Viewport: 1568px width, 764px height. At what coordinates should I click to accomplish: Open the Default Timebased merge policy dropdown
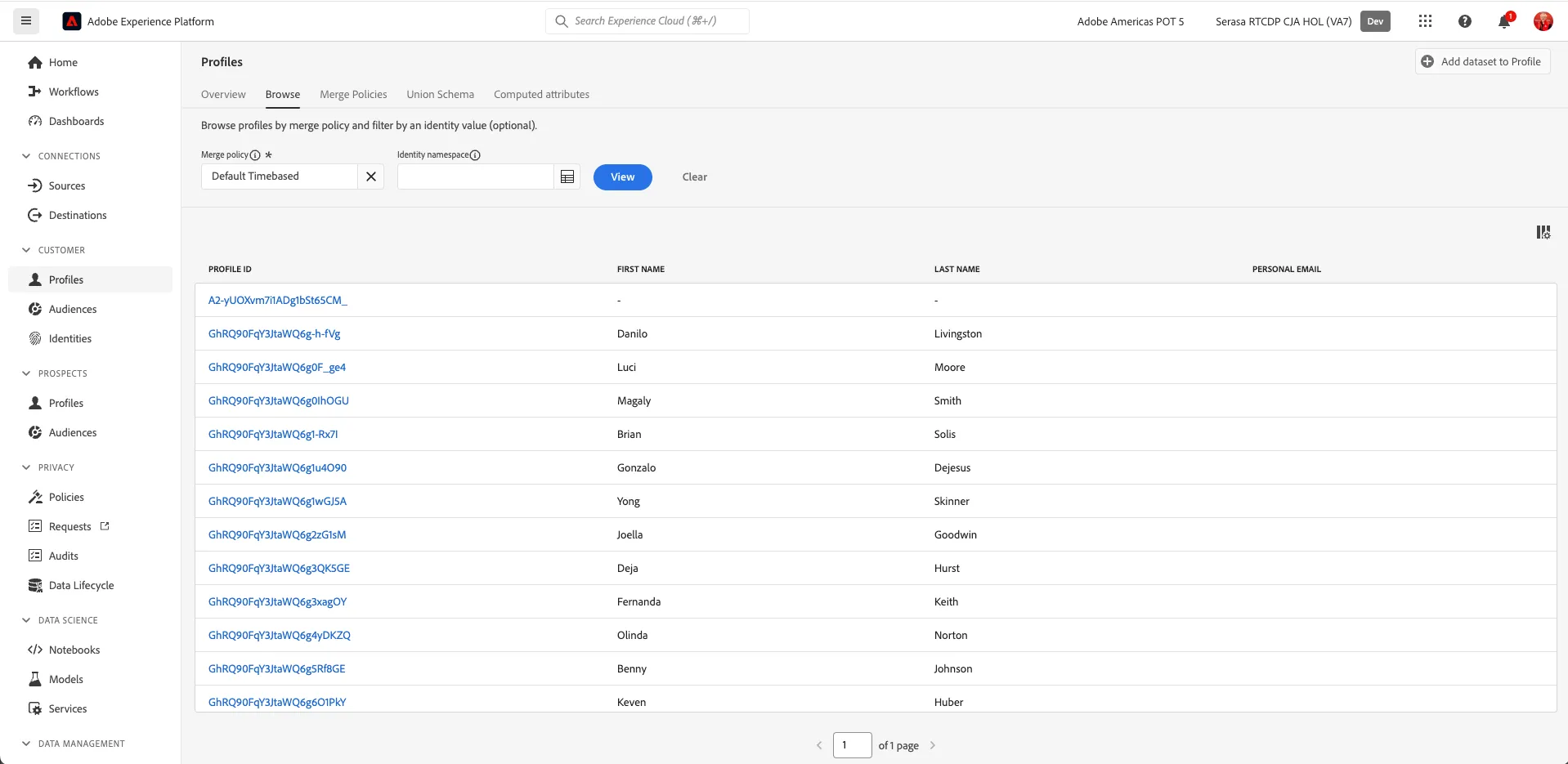click(x=280, y=176)
